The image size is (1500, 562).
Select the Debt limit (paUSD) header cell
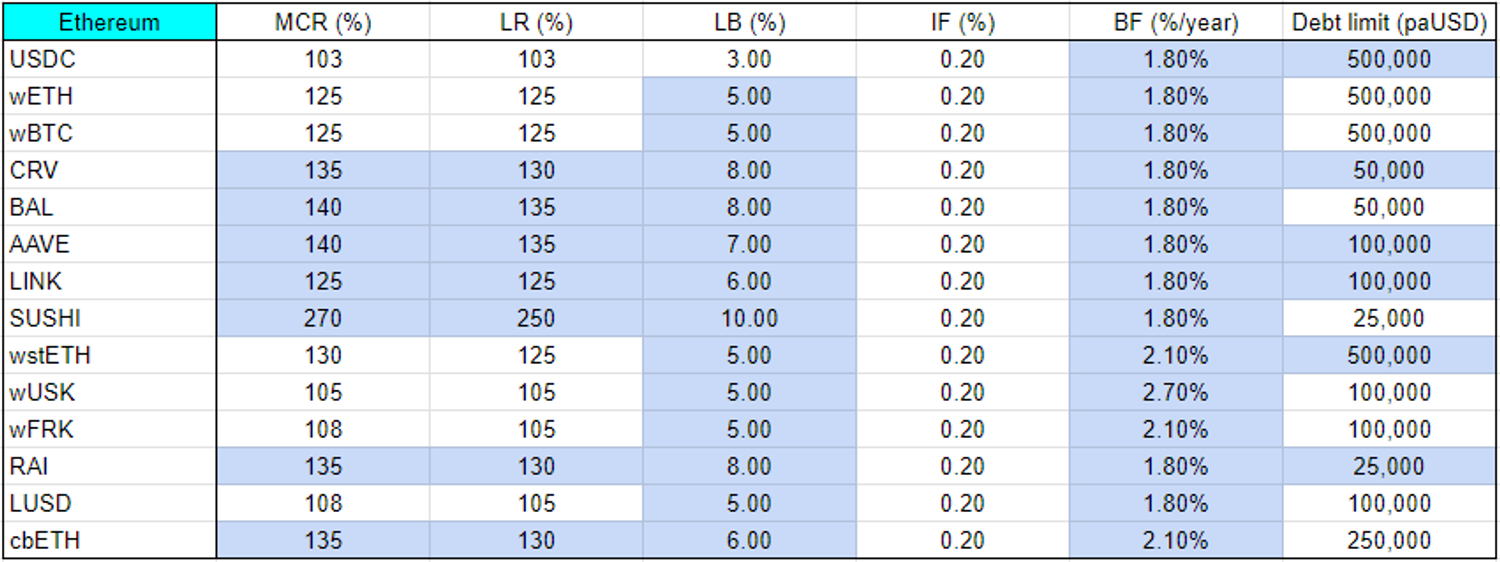point(1390,22)
